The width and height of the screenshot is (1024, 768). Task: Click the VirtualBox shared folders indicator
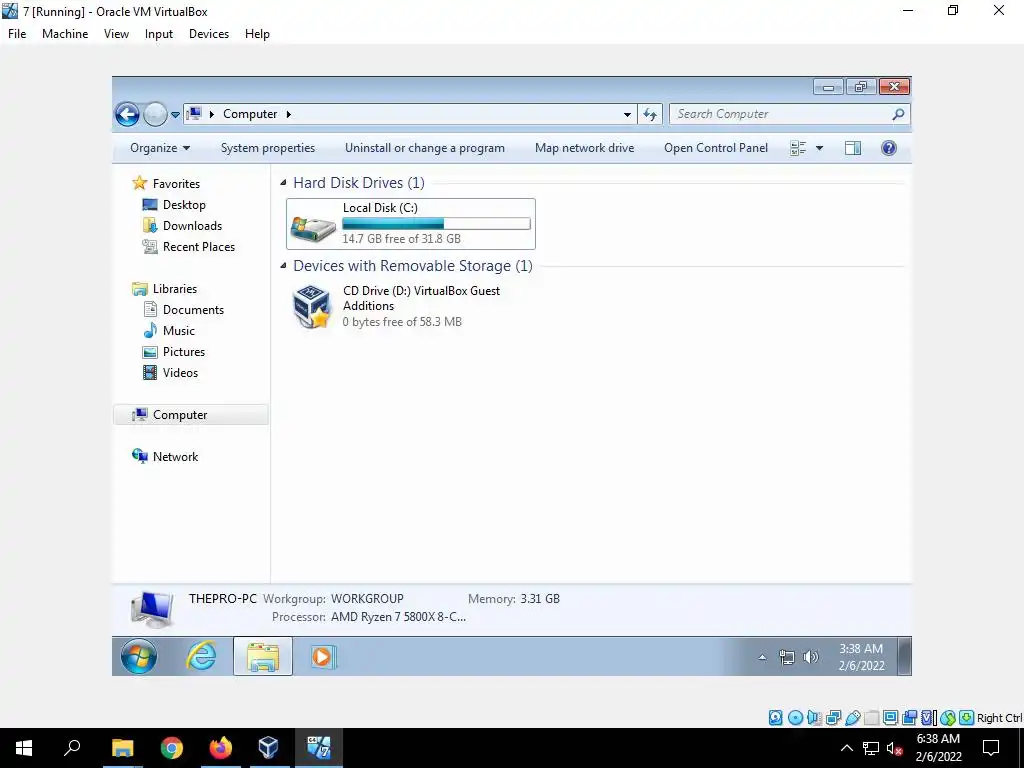click(x=871, y=718)
